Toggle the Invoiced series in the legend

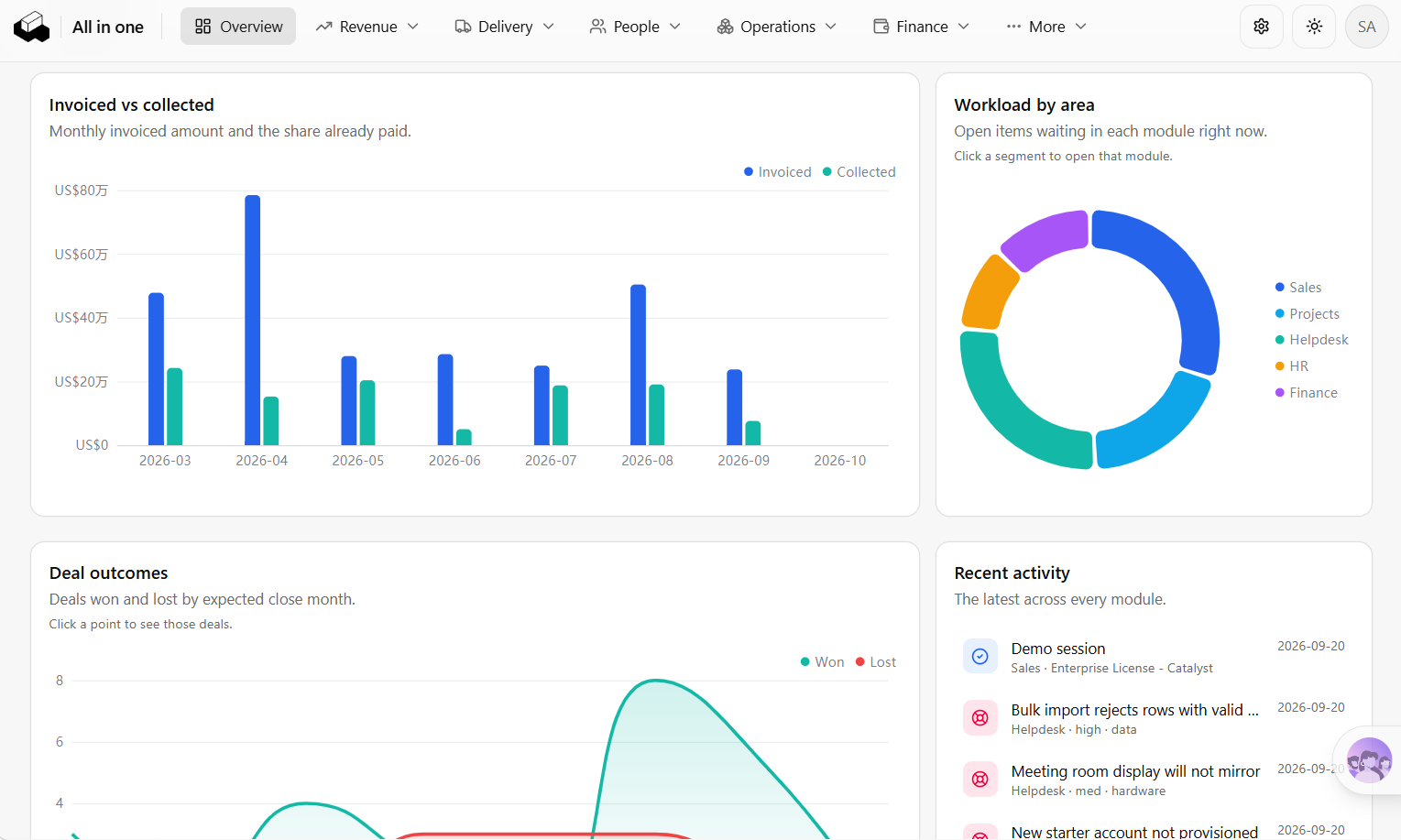tap(778, 172)
